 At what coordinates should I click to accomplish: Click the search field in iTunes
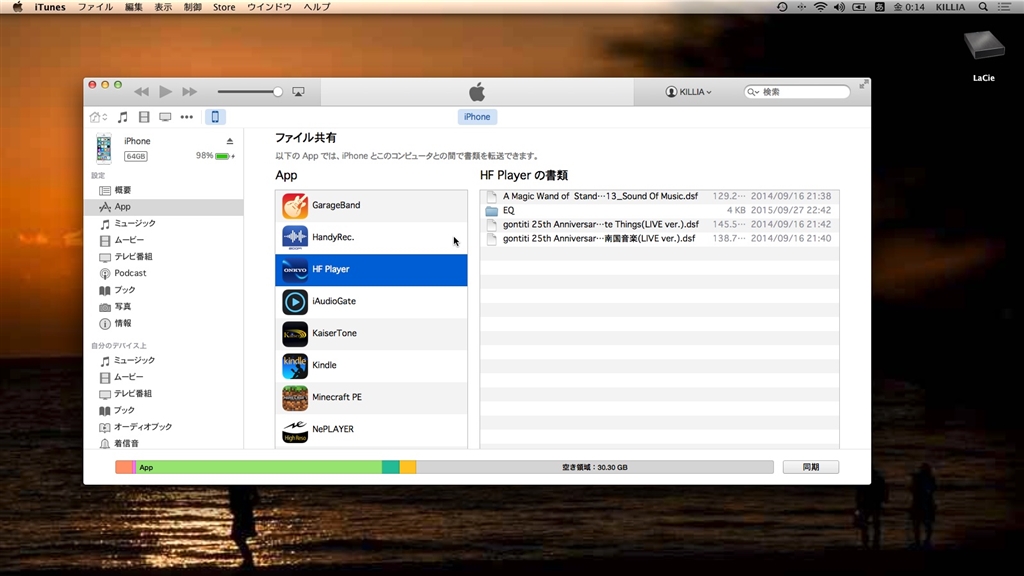pos(797,92)
